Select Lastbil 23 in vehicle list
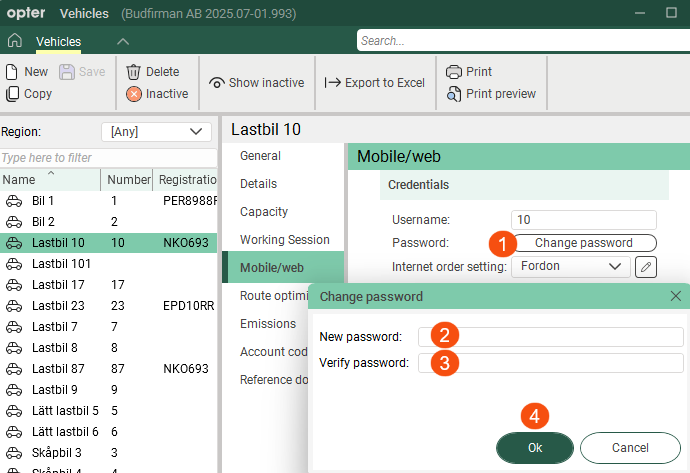The image size is (690, 473). click(x=58, y=306)
